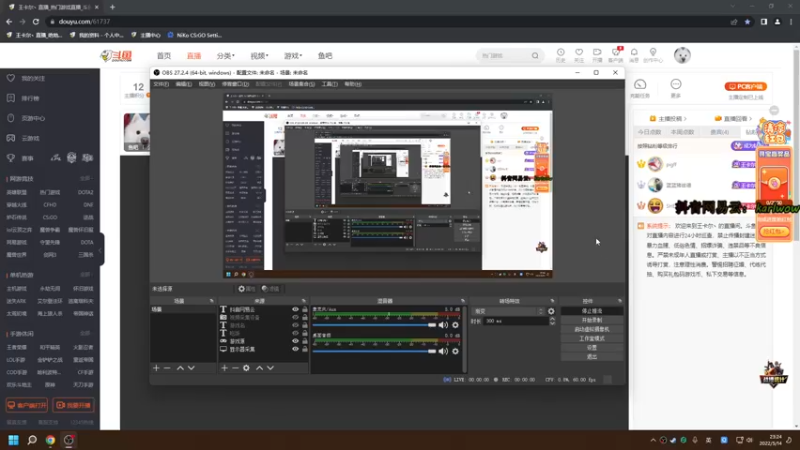Toggle the lock on the game capture source
The height and width of the screenshot is (450, 800).
(x=305, y=341)
